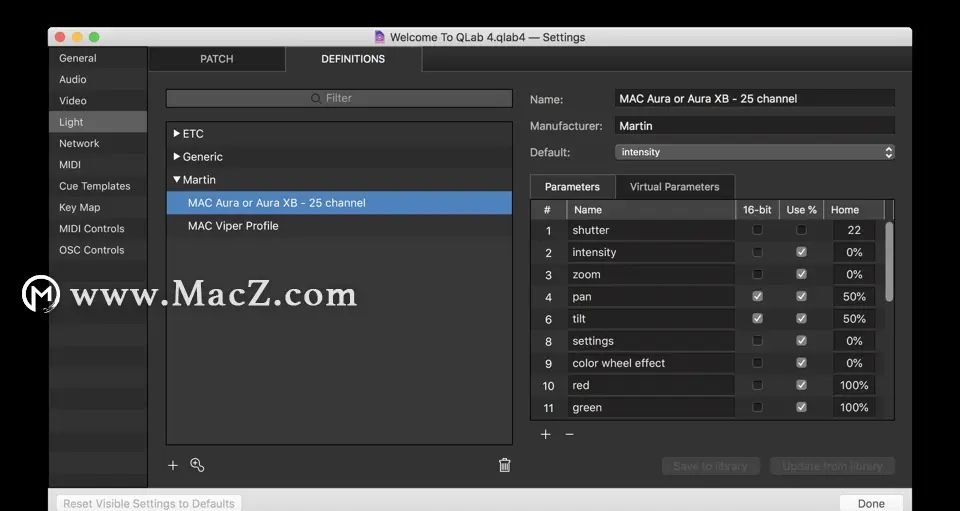Click the Done button

click(871, 503)
